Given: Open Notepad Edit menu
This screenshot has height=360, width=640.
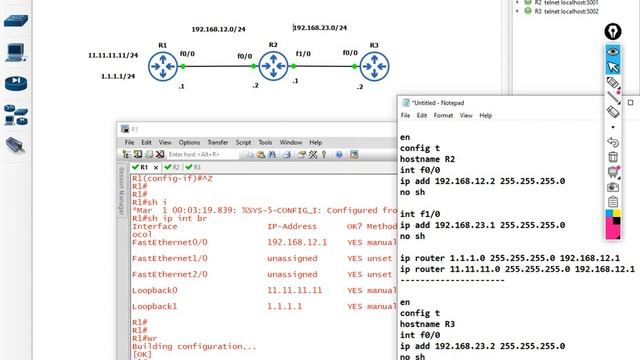Looking at the screenshot, I should (x=422, y=116).
